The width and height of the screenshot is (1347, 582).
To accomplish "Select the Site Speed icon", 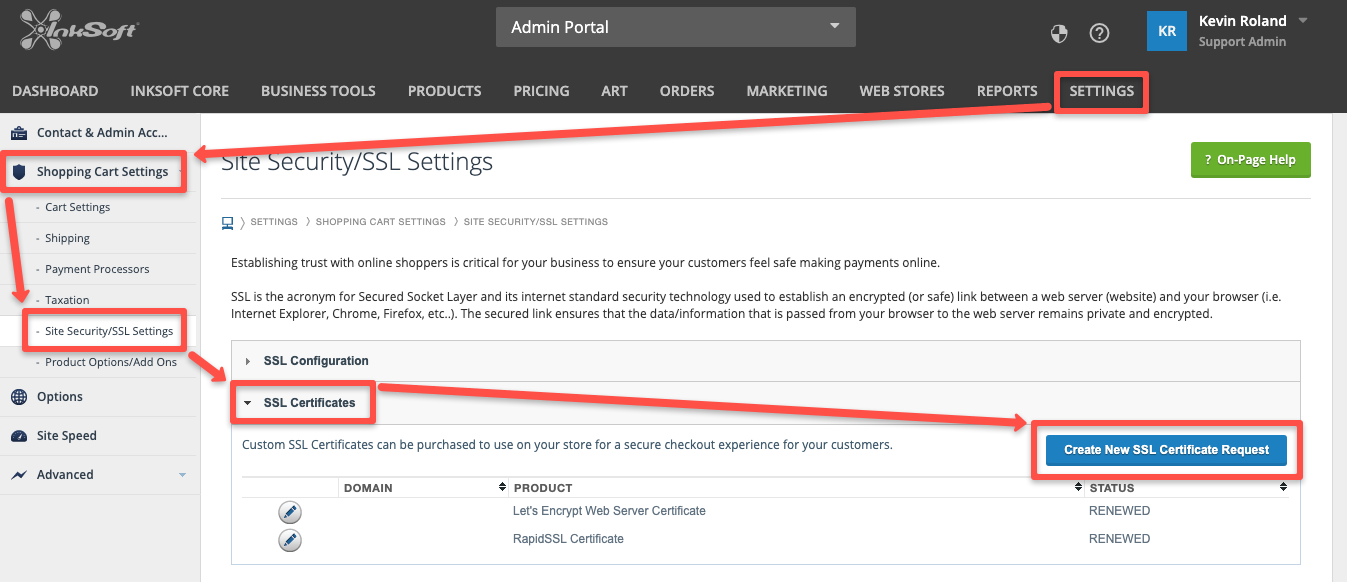I will pos(18,435).
